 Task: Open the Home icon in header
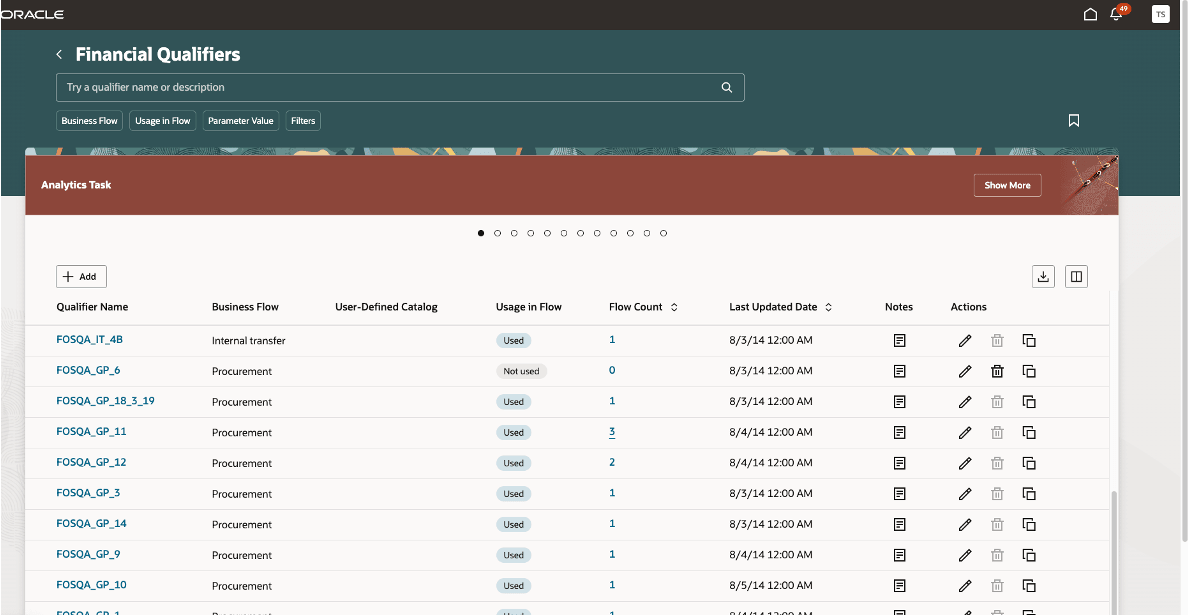[1090, 14]
